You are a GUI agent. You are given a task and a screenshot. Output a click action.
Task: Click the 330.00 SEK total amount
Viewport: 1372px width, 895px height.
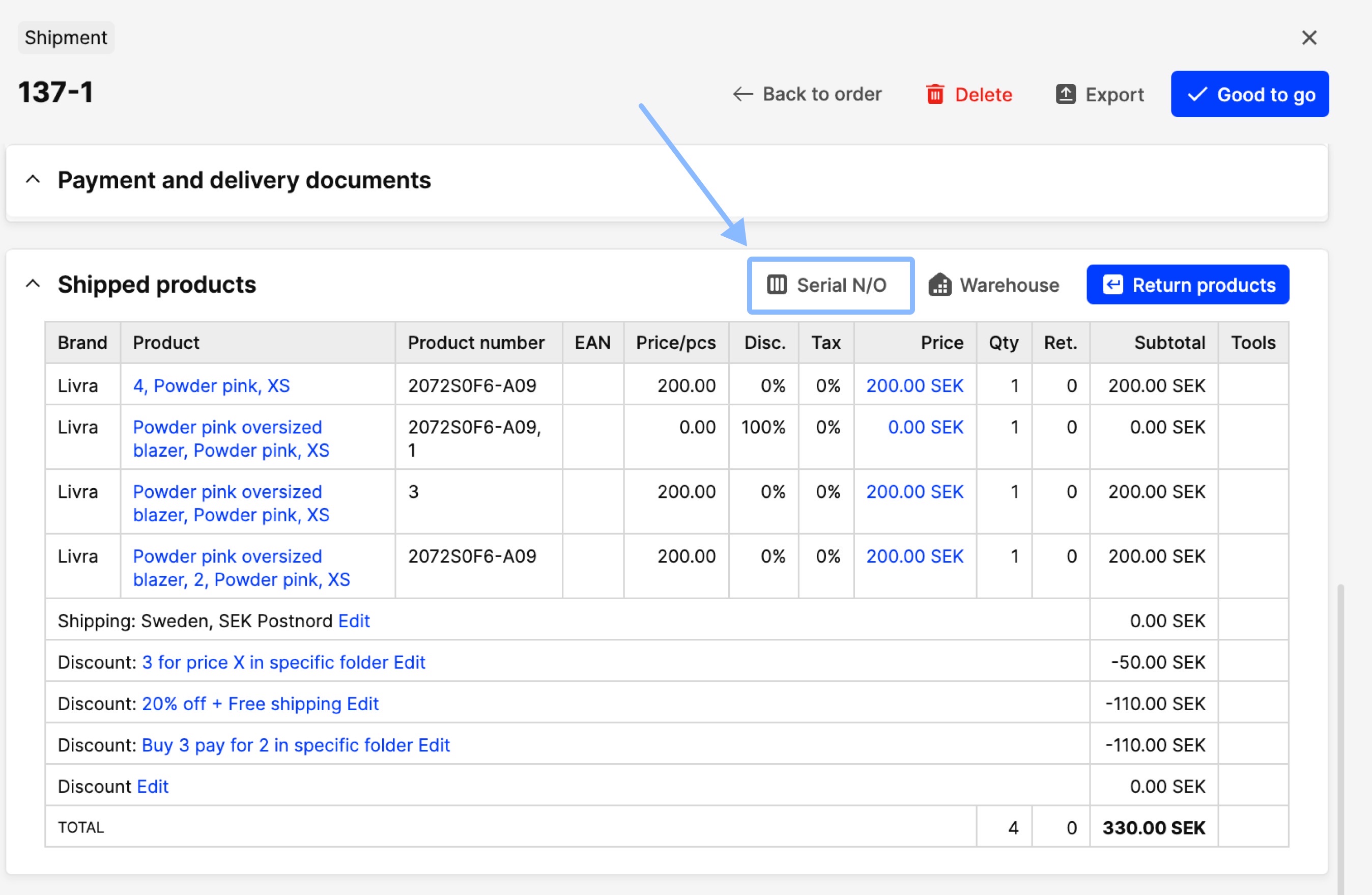pyautogui.click(x=1154, y=828)
